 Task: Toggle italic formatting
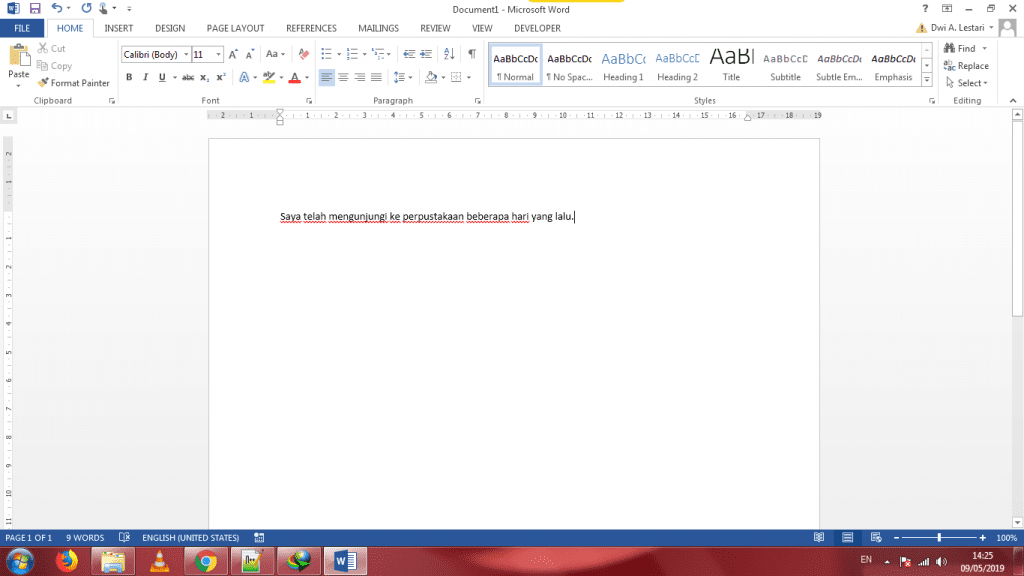[145, 77]
